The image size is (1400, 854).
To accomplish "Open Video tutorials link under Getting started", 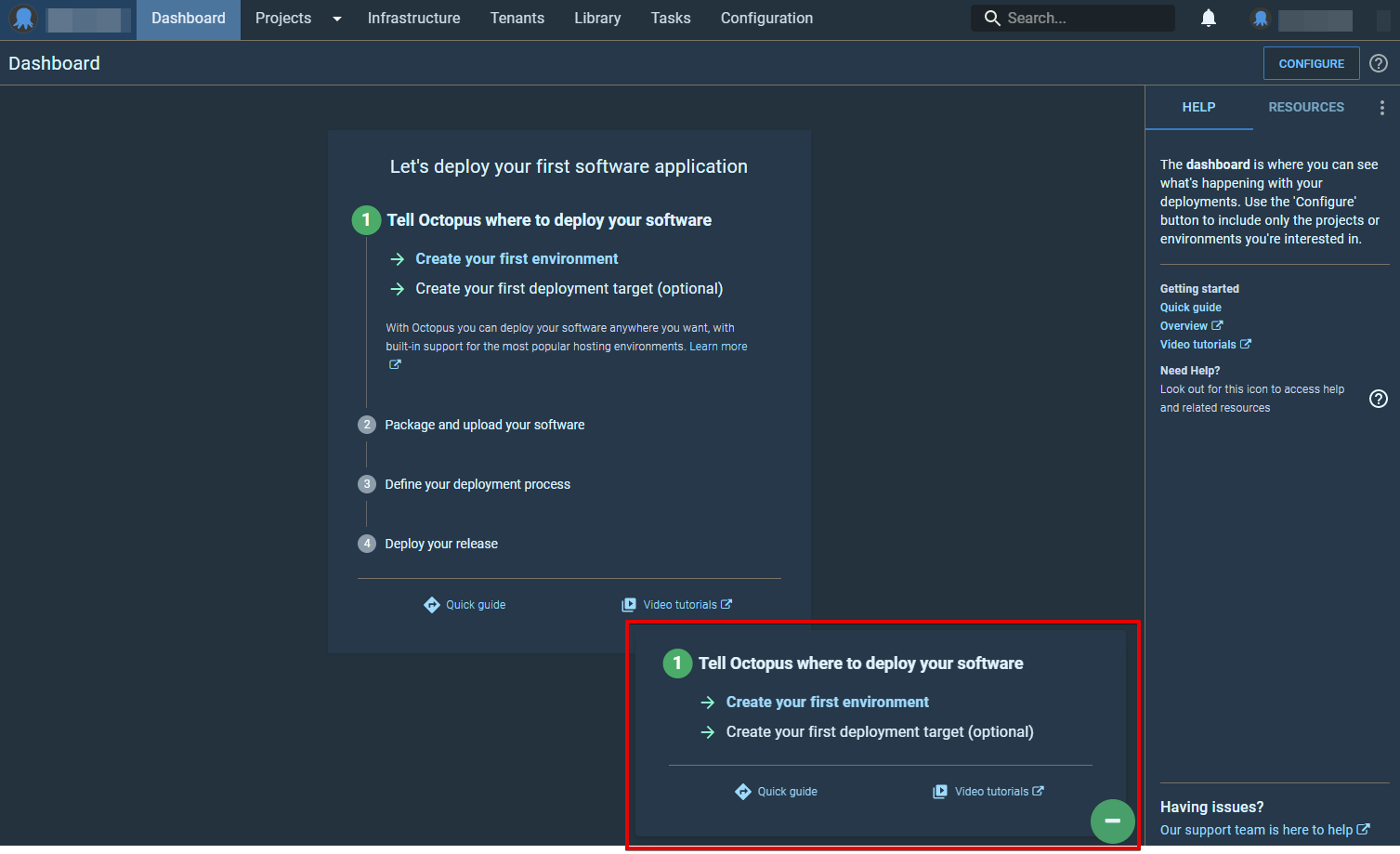I will [1205, 345].
